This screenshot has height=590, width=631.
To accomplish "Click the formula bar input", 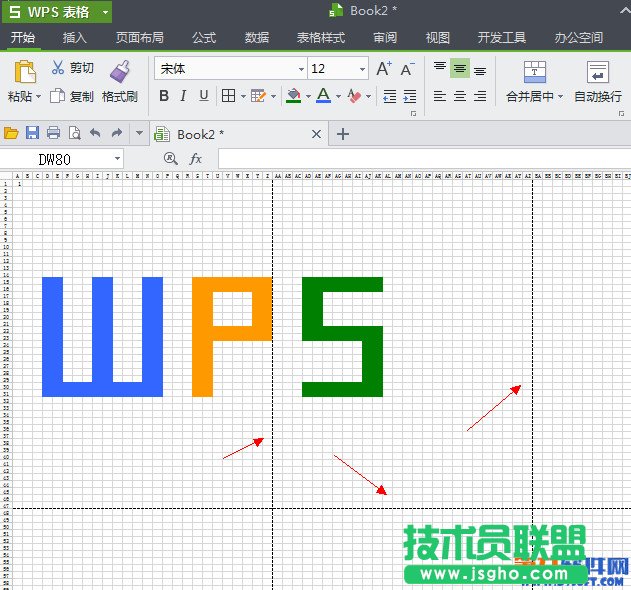I will [425, 159].
